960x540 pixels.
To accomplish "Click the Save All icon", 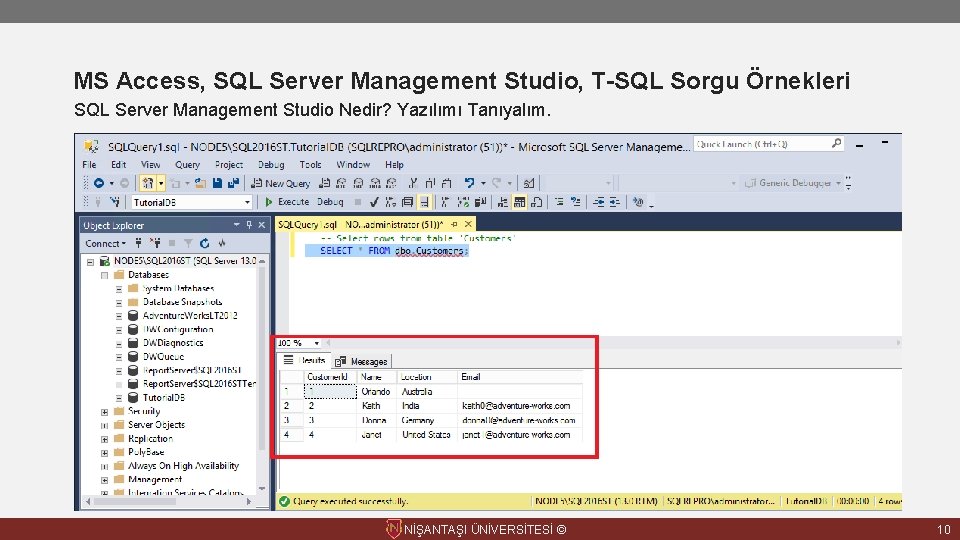I will pos(233,183).
